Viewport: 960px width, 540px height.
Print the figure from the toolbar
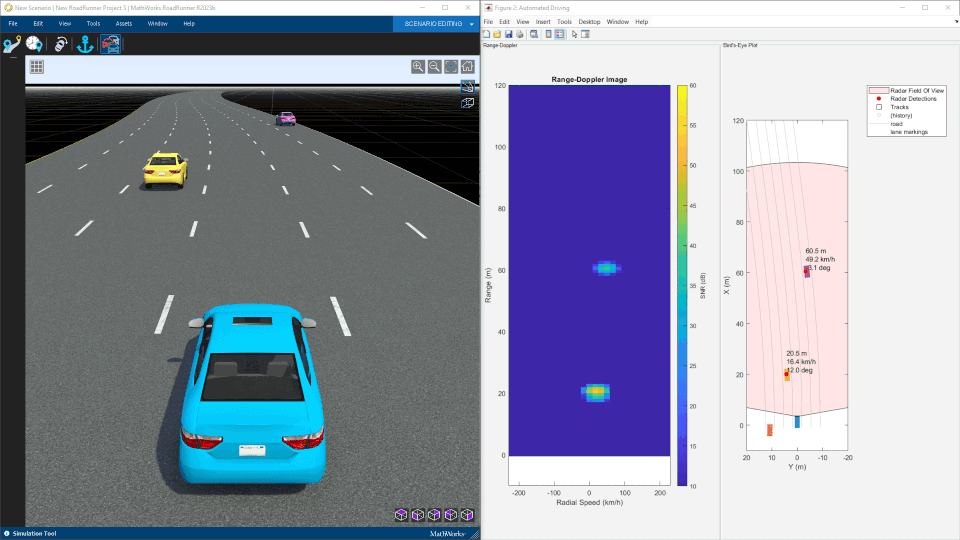click(x=520, y=34)
